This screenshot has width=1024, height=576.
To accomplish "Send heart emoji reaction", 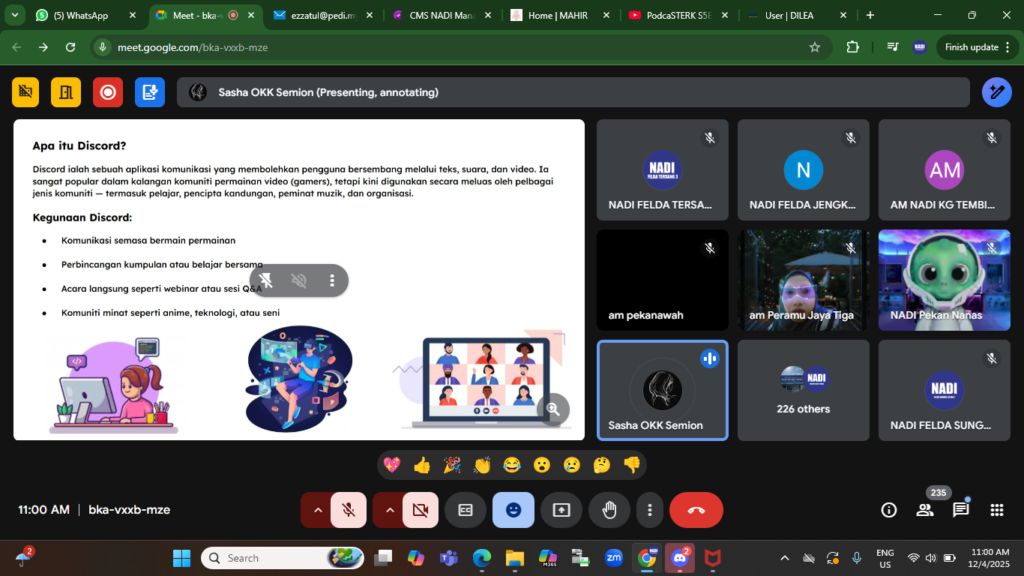I will point(392,465).
